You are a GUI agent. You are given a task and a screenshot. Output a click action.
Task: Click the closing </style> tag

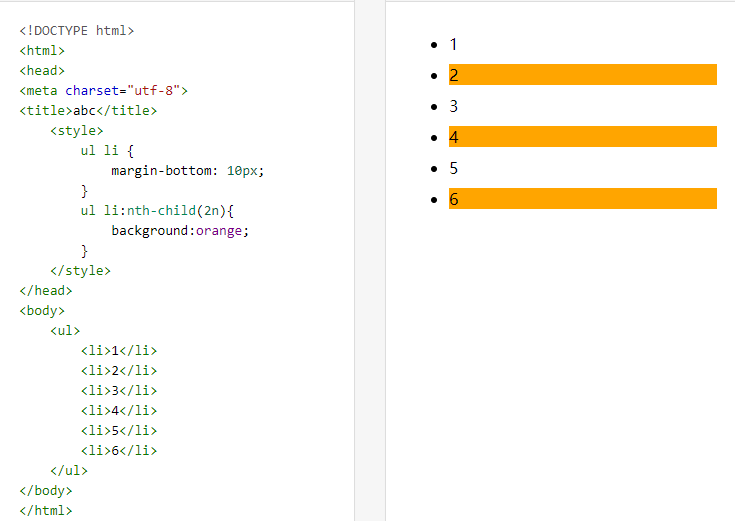pos(81,271)
